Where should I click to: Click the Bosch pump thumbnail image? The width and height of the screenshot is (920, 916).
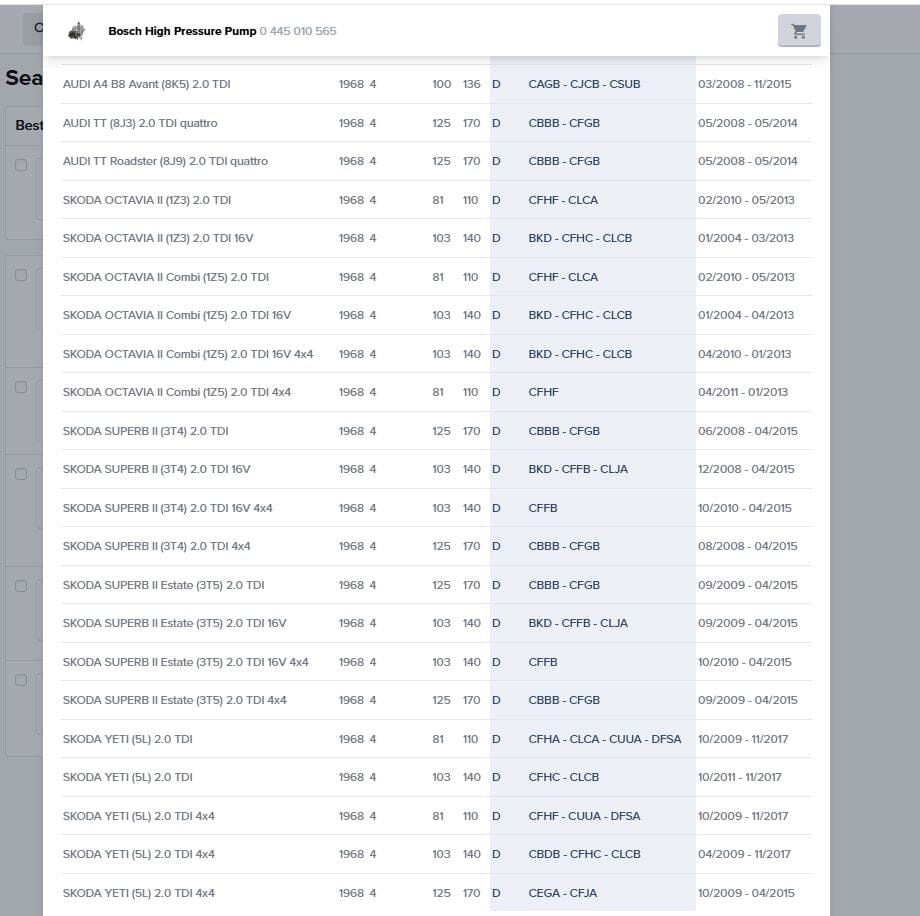tap(76, 31)
